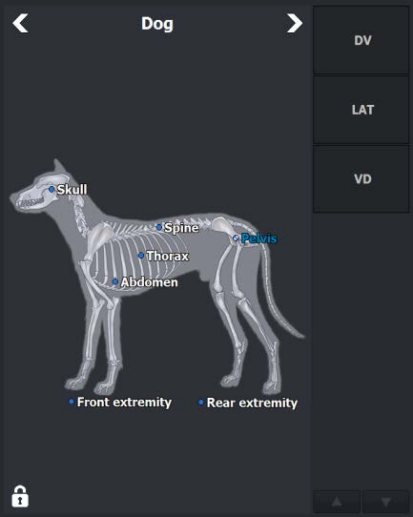
Task: Click the up arrow below projection list
Action: [x=337, y=502]
